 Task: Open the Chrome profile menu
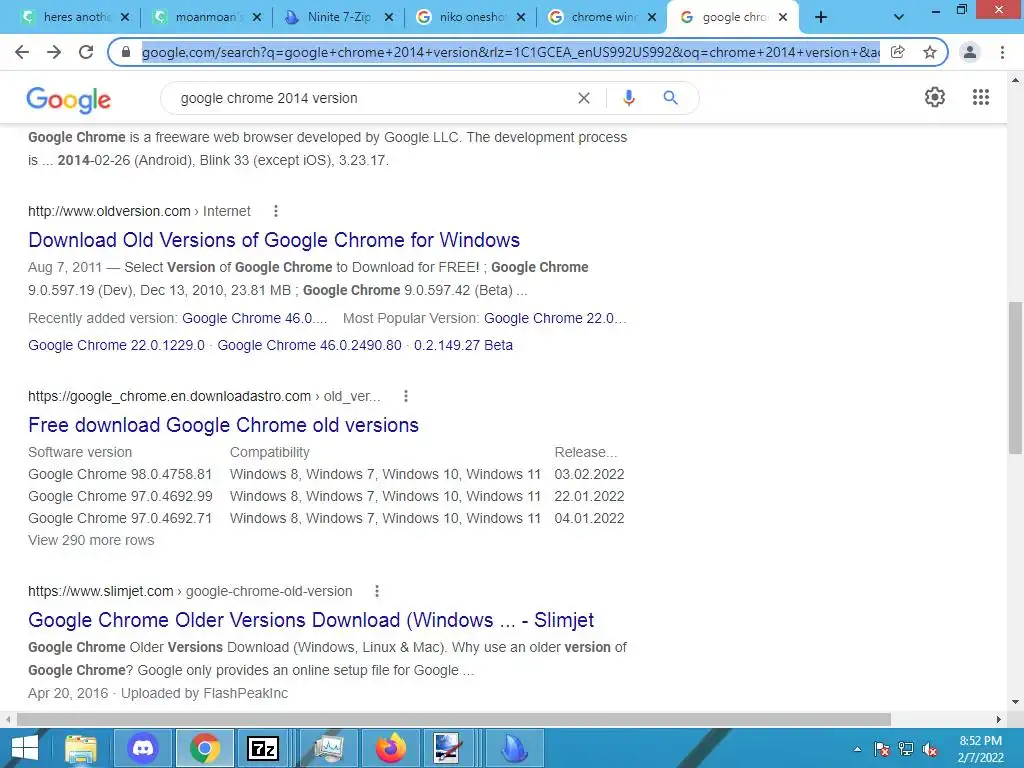pyautogui.click(x=970, y=52)
